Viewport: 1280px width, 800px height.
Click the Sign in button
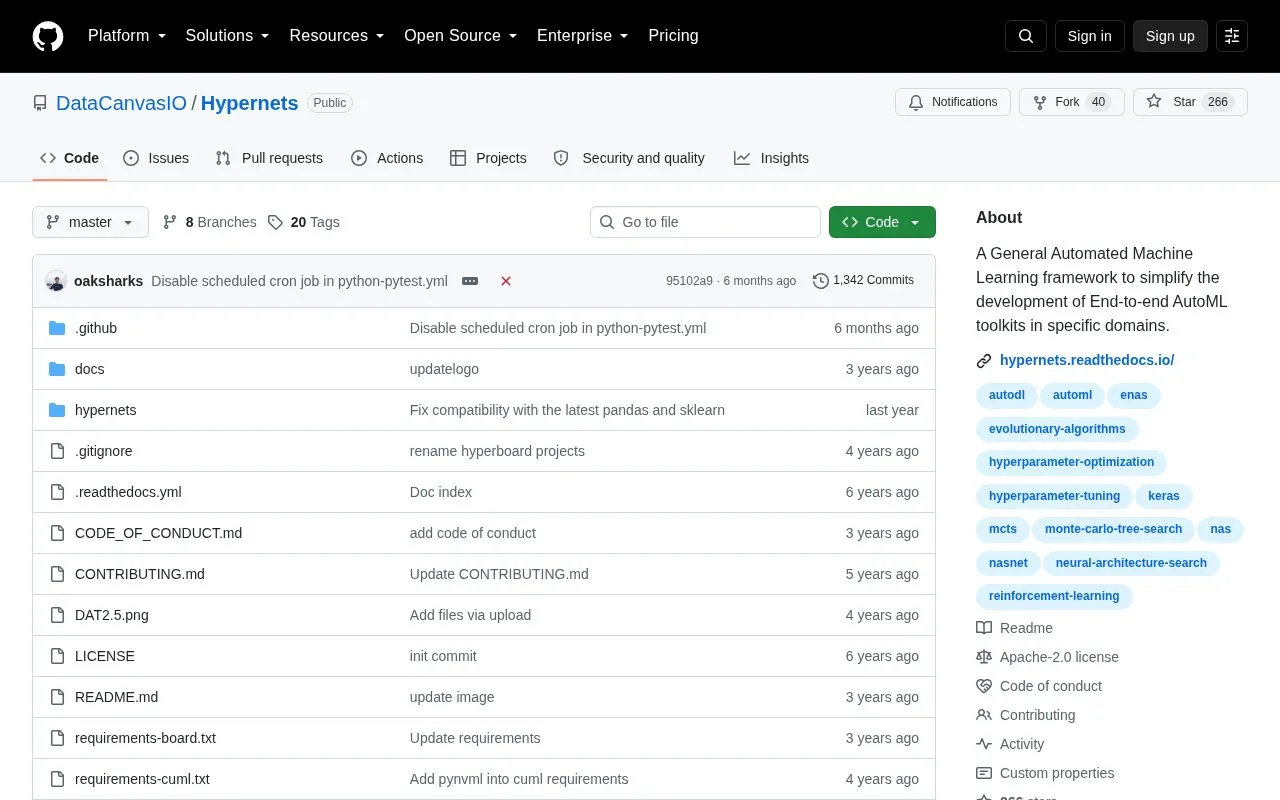pyautogui.click(x=1089, y=36)
